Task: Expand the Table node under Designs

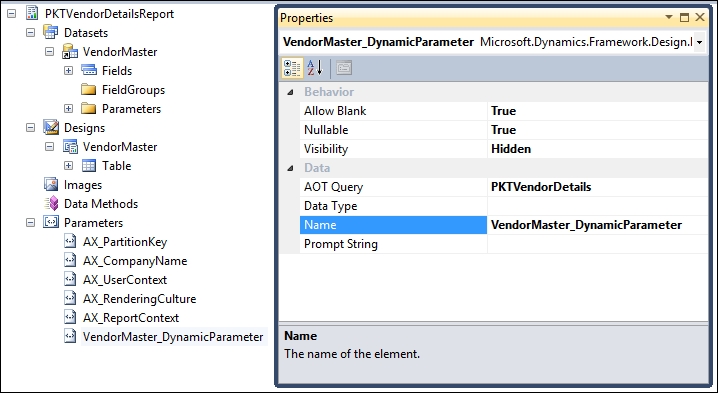Action: 68,166
